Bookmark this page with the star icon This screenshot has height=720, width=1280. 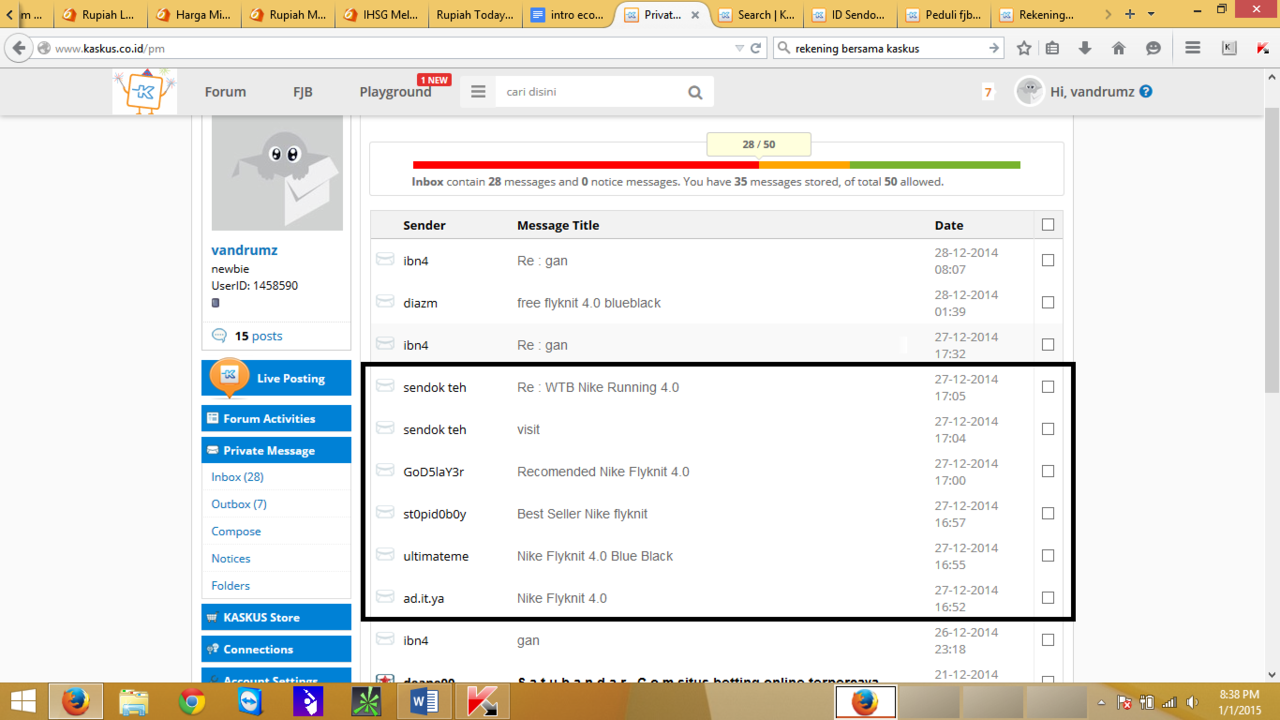1024,48
